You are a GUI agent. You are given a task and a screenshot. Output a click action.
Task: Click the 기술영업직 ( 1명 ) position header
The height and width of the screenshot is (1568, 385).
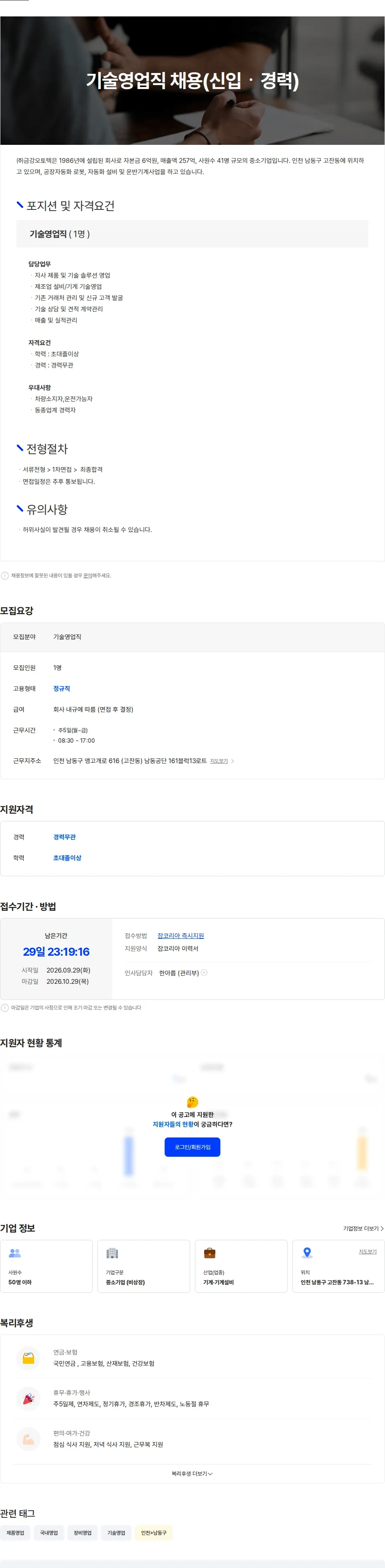192,234
